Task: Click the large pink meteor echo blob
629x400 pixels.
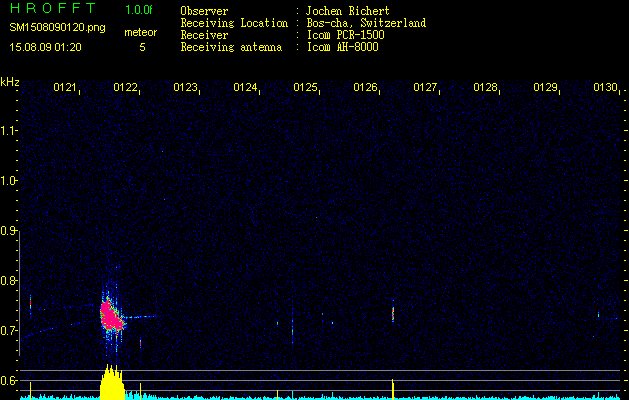Action: [x=111, y=316]
